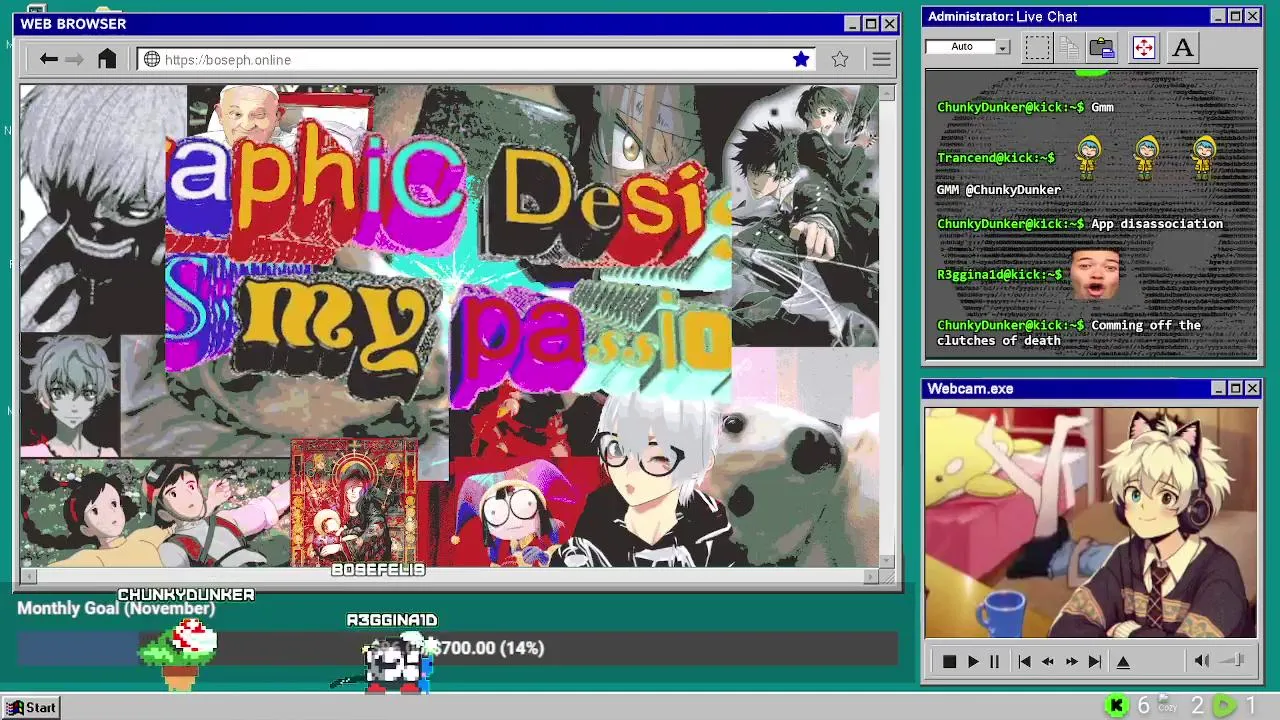Skip to next track in Webcam.exe

point(1095,661)
